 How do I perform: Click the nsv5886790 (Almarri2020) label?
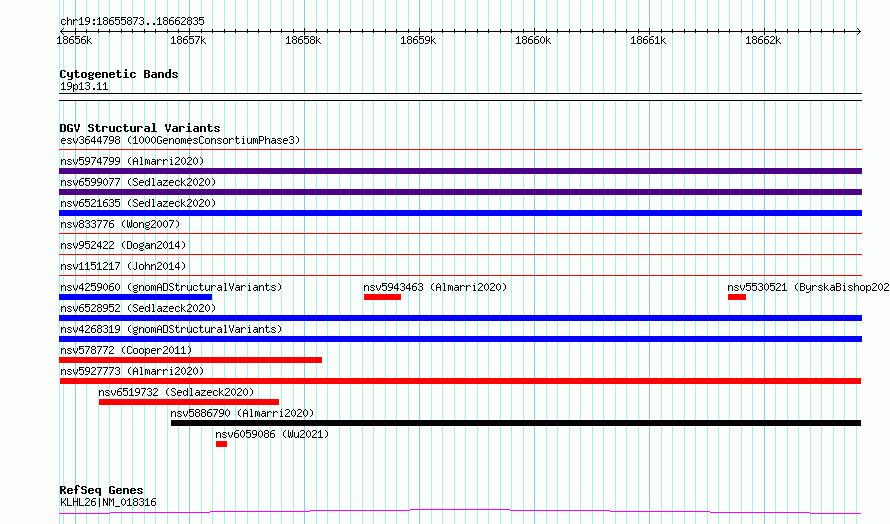click(x=242, y=413)
